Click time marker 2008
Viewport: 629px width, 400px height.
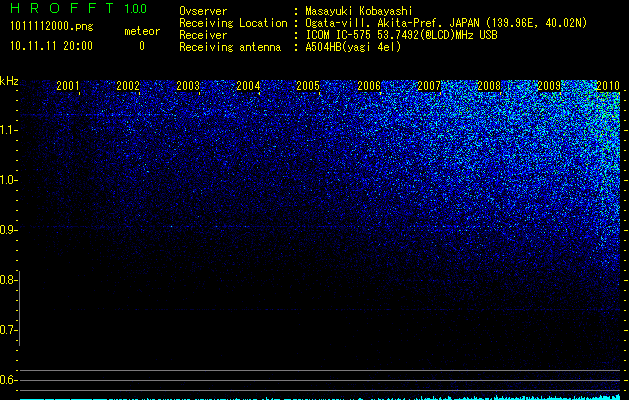[489, 86]
